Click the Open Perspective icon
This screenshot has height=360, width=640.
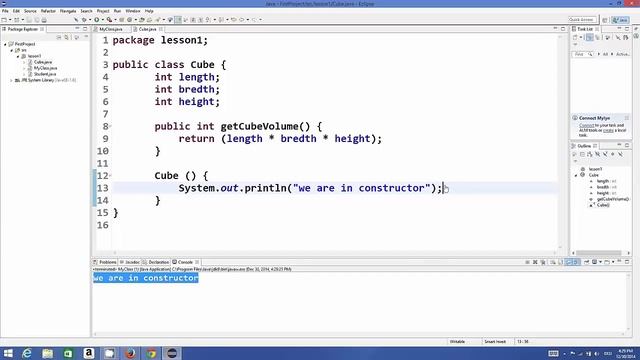[x=605, y=20]
